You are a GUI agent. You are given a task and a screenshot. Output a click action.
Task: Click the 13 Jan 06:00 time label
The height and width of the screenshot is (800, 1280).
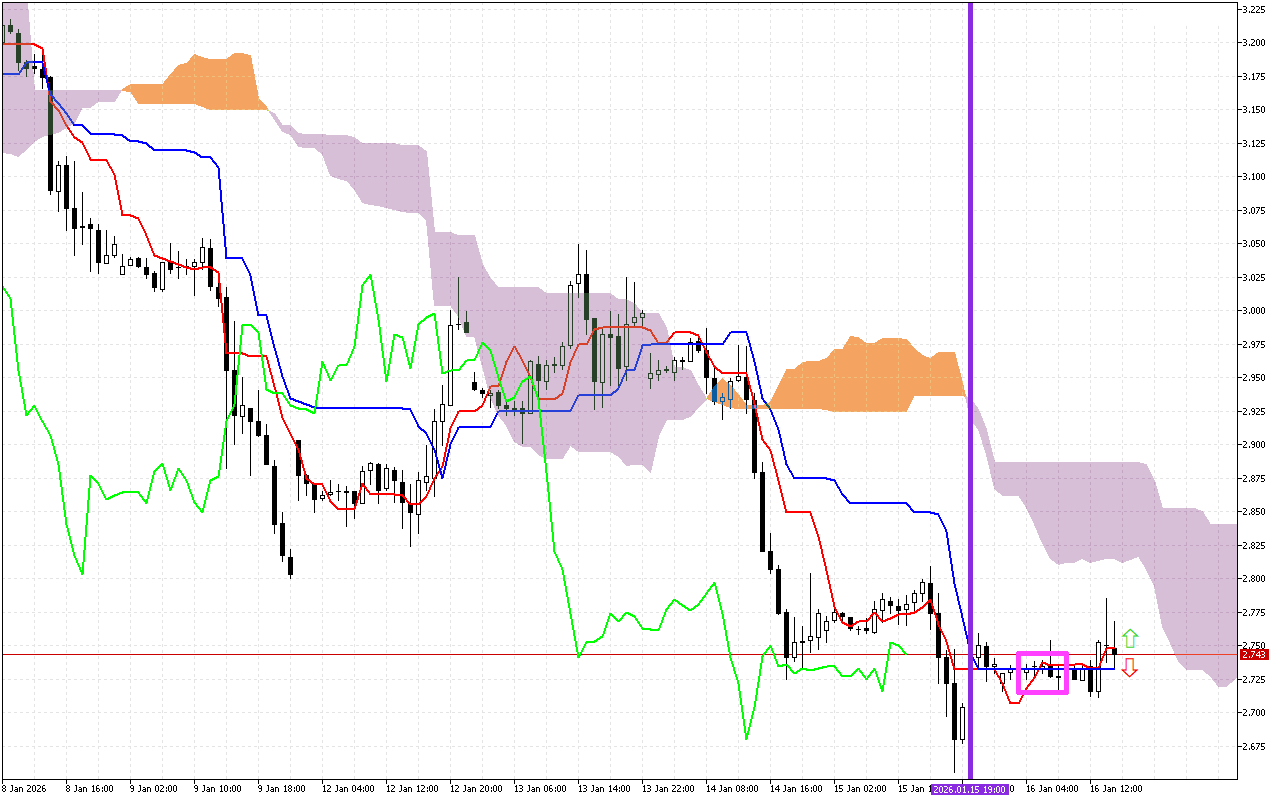click(540, 788)
